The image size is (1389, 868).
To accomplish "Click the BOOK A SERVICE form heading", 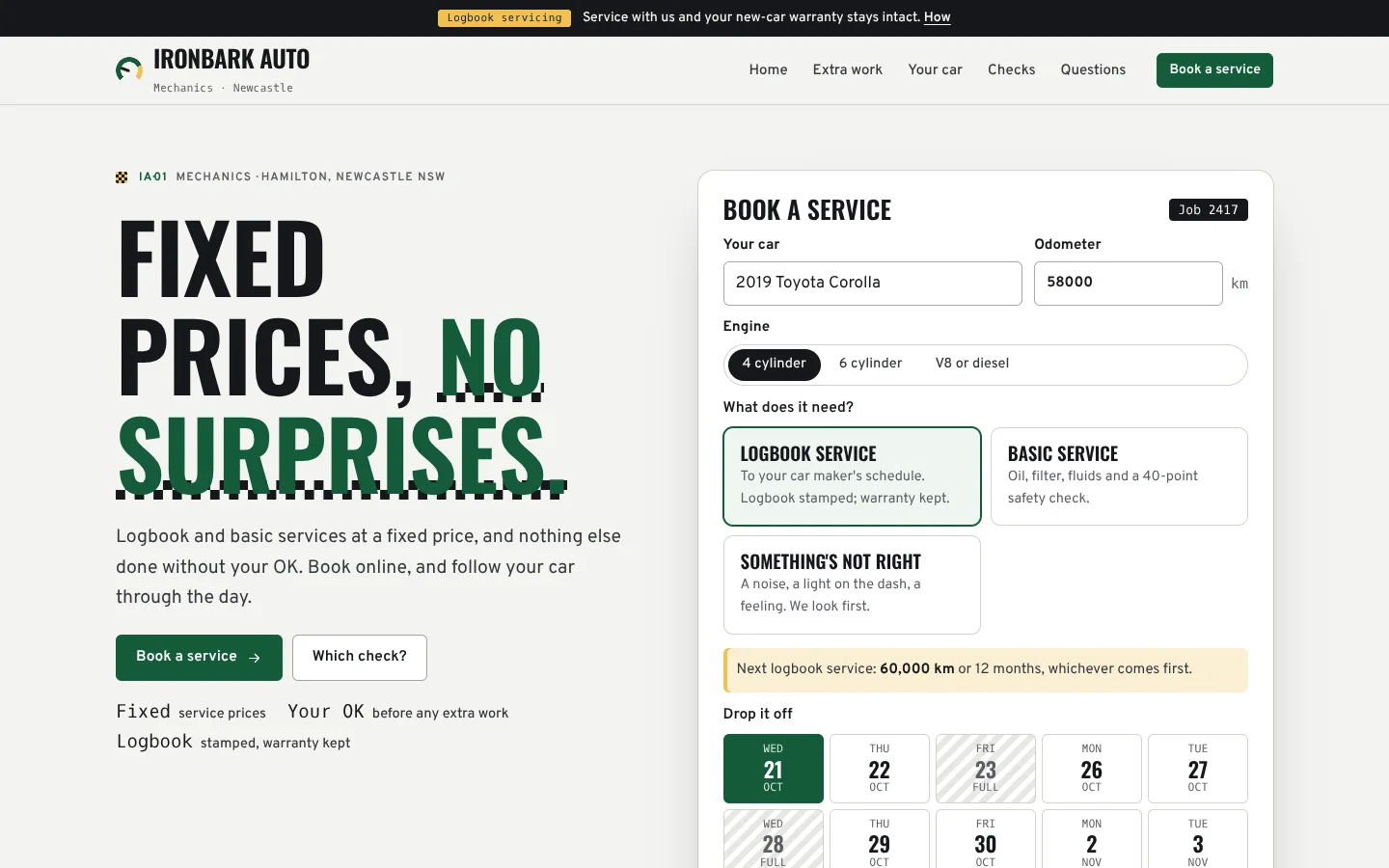I will tap(807, 210).
